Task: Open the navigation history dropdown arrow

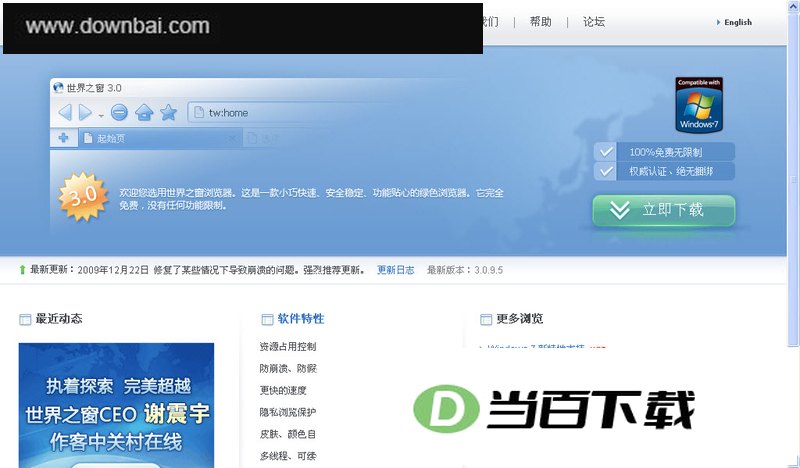Action: (x=101, y=116)
